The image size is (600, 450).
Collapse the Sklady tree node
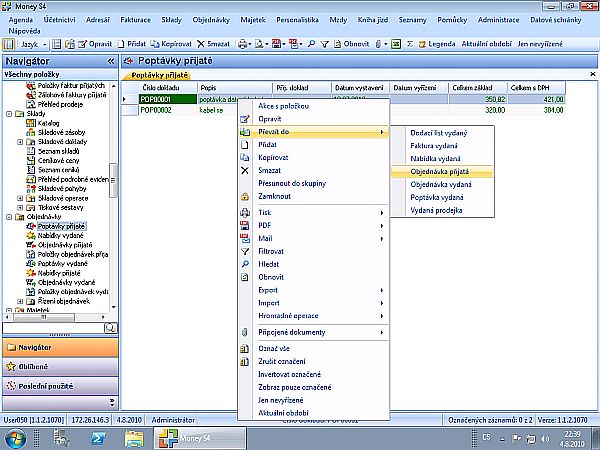pyautogui.click(x=9, y=114)
